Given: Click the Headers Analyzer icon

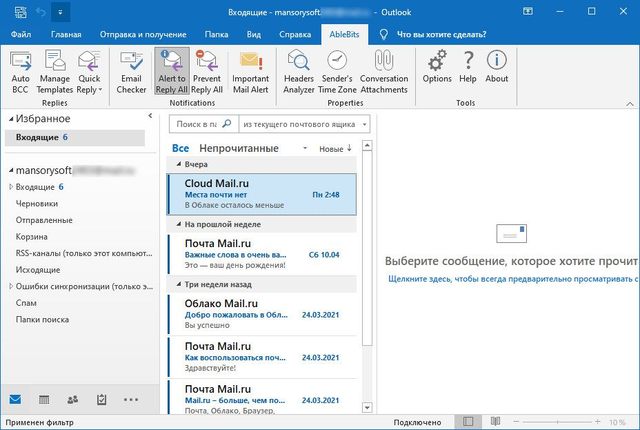Looking at the screenshot, I should coord(299,68).
